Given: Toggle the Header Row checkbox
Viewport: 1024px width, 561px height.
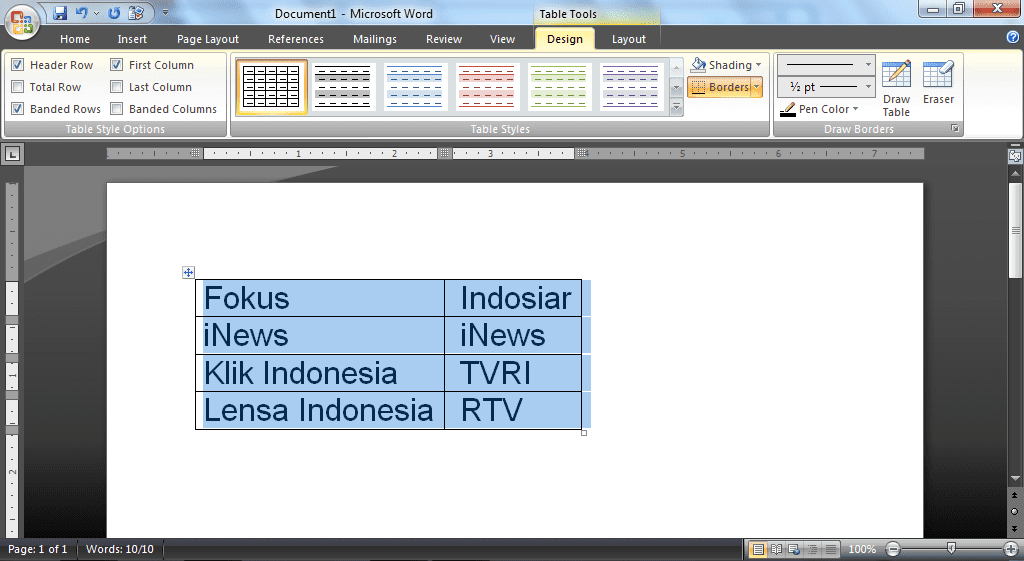Looking at the screenshot, I should pyautogui.click(x=18, y=65).
